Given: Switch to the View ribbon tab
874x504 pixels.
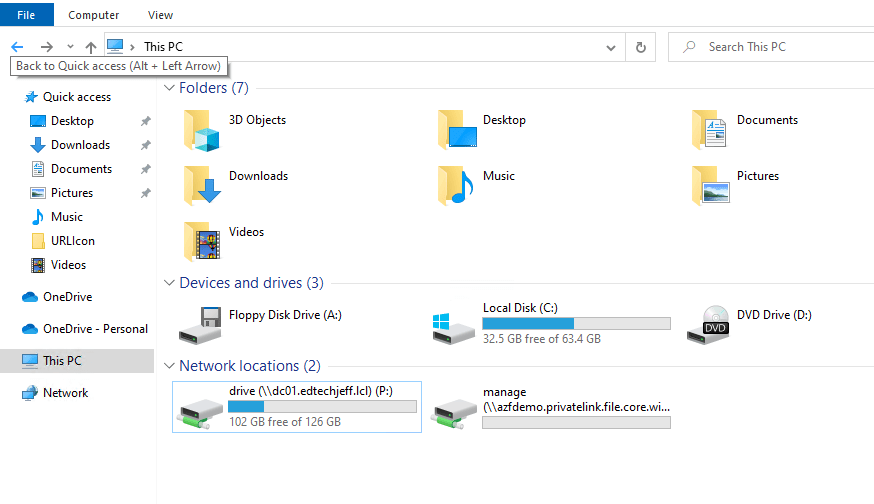Looking at the screenshot, I should (160, 15).
